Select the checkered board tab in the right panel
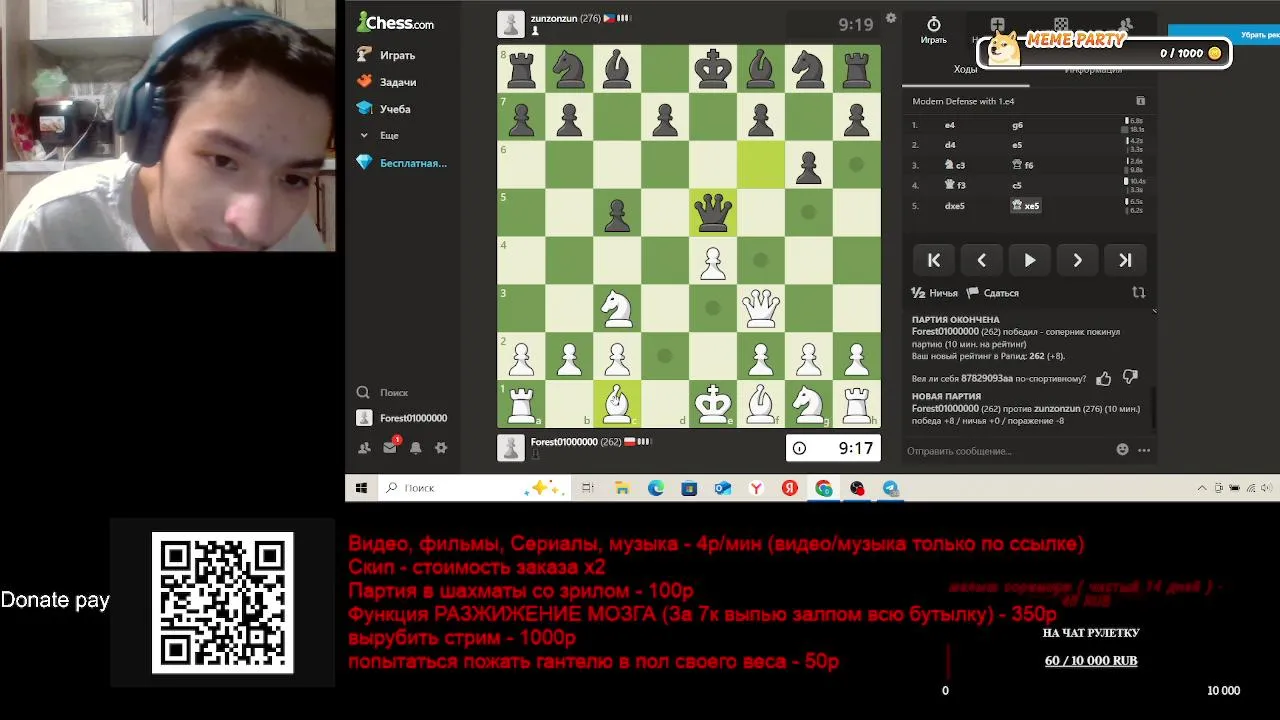This screenshot has height=720, width=1280. 1061,25
